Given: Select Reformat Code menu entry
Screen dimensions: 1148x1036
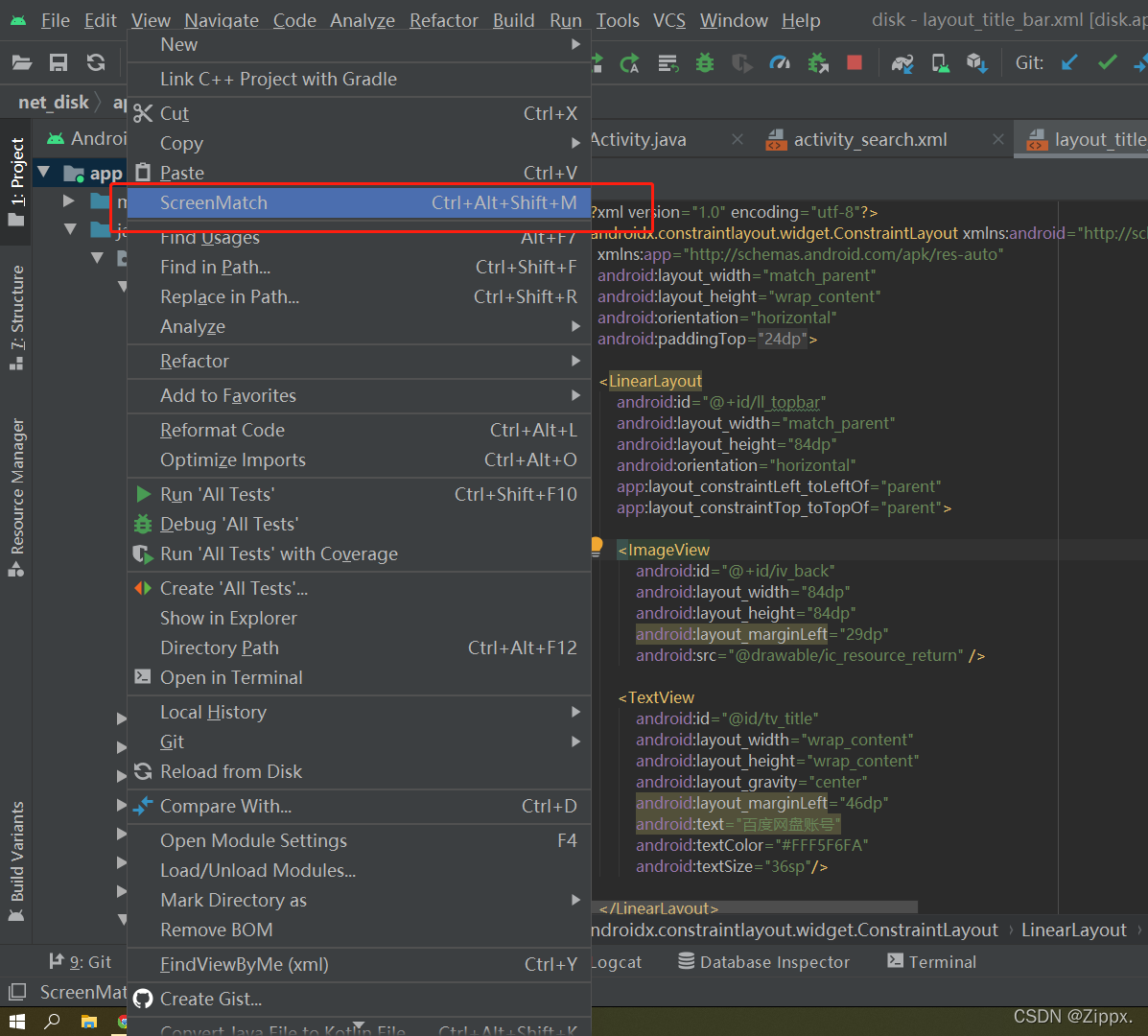Looking at the screenshot, I should click(x=359, y=430).
